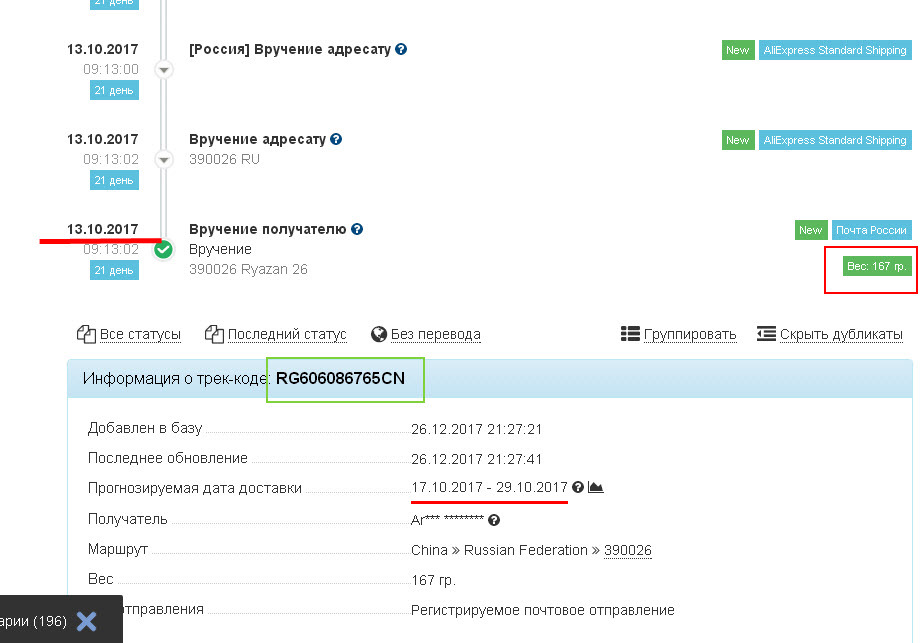The height and width of the screenshot is (643, 920).
Task: Show all statuses via Все статусы
Action: click(x=129, y=334)
